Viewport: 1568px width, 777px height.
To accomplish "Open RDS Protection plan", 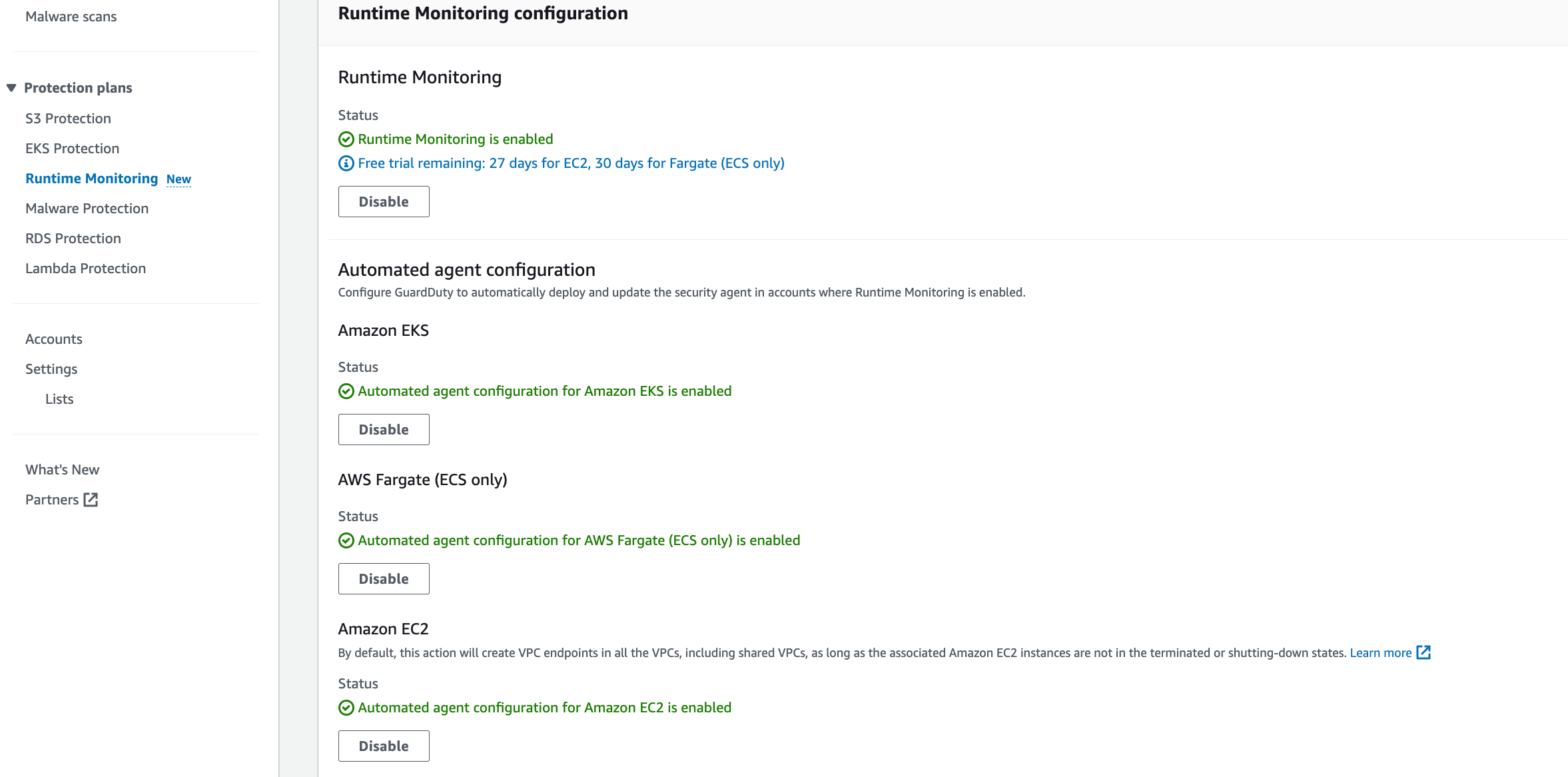I will pyautogui.click(x=73, y=239).
